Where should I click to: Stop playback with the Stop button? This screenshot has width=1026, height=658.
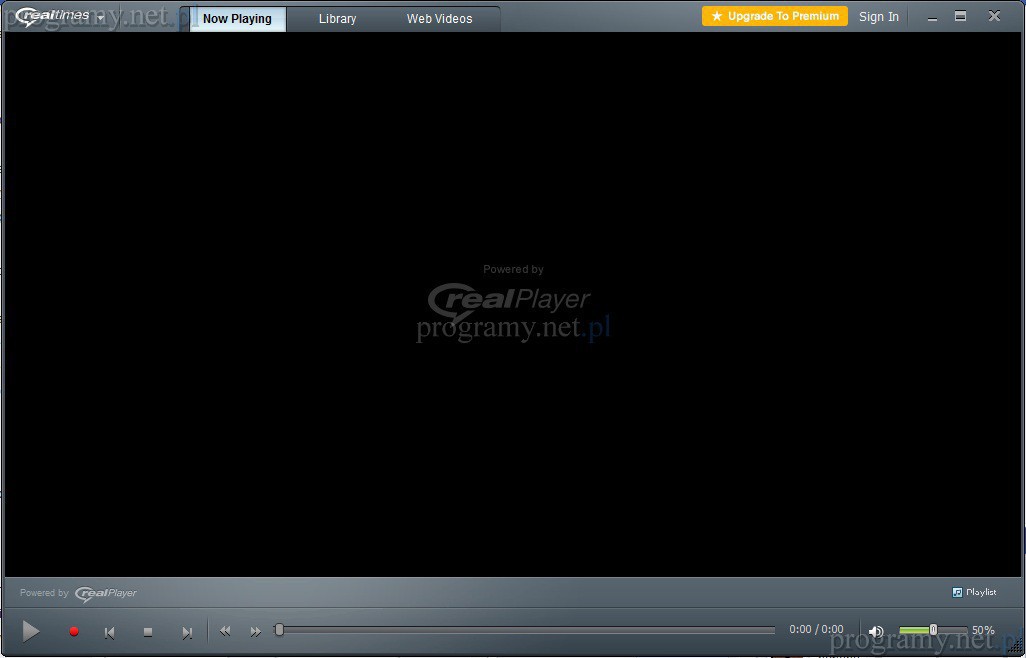(148, 632)
